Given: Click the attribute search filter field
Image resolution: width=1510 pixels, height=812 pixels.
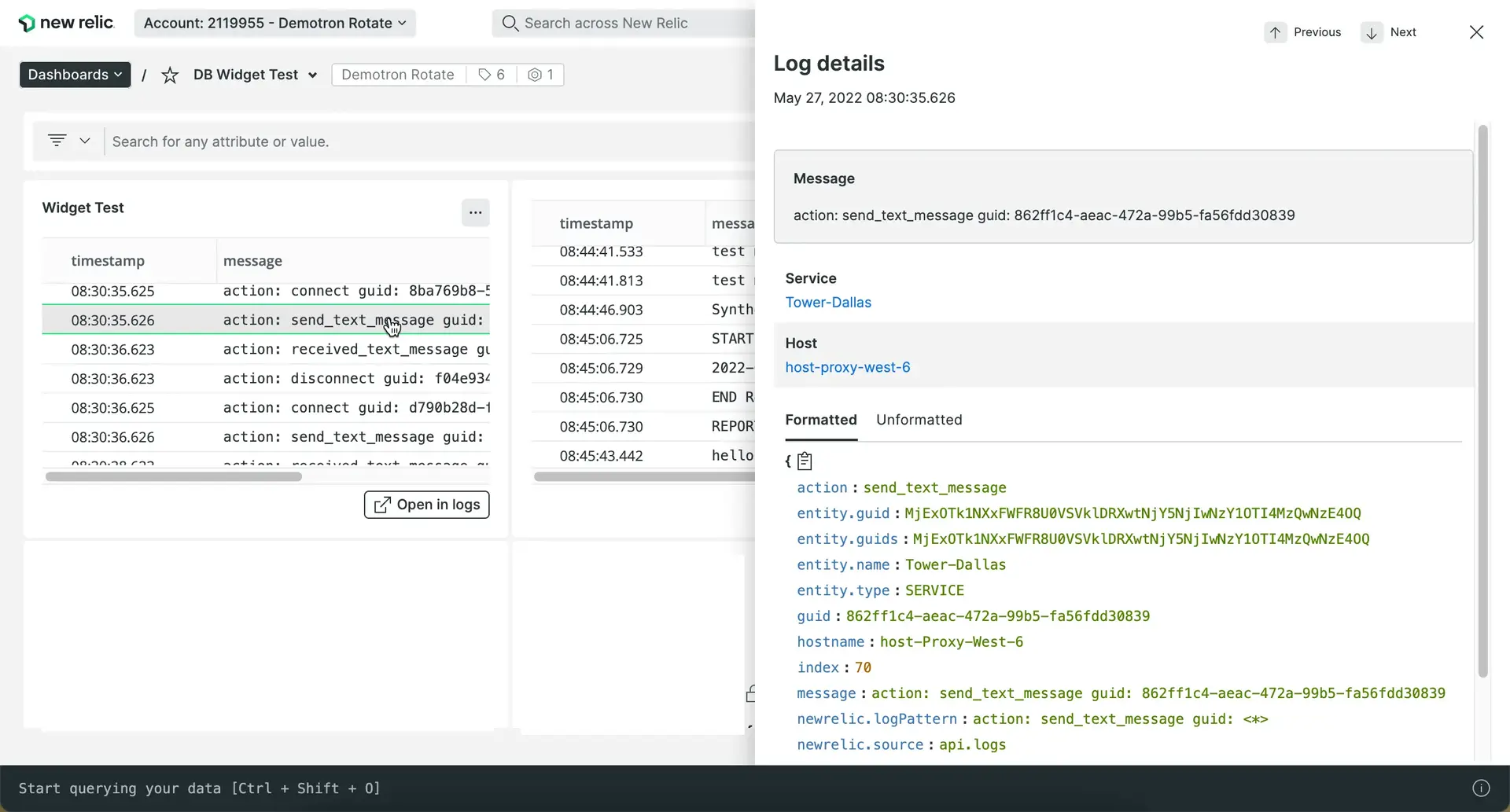Looking at the screenshot, I should click(425, 141).
